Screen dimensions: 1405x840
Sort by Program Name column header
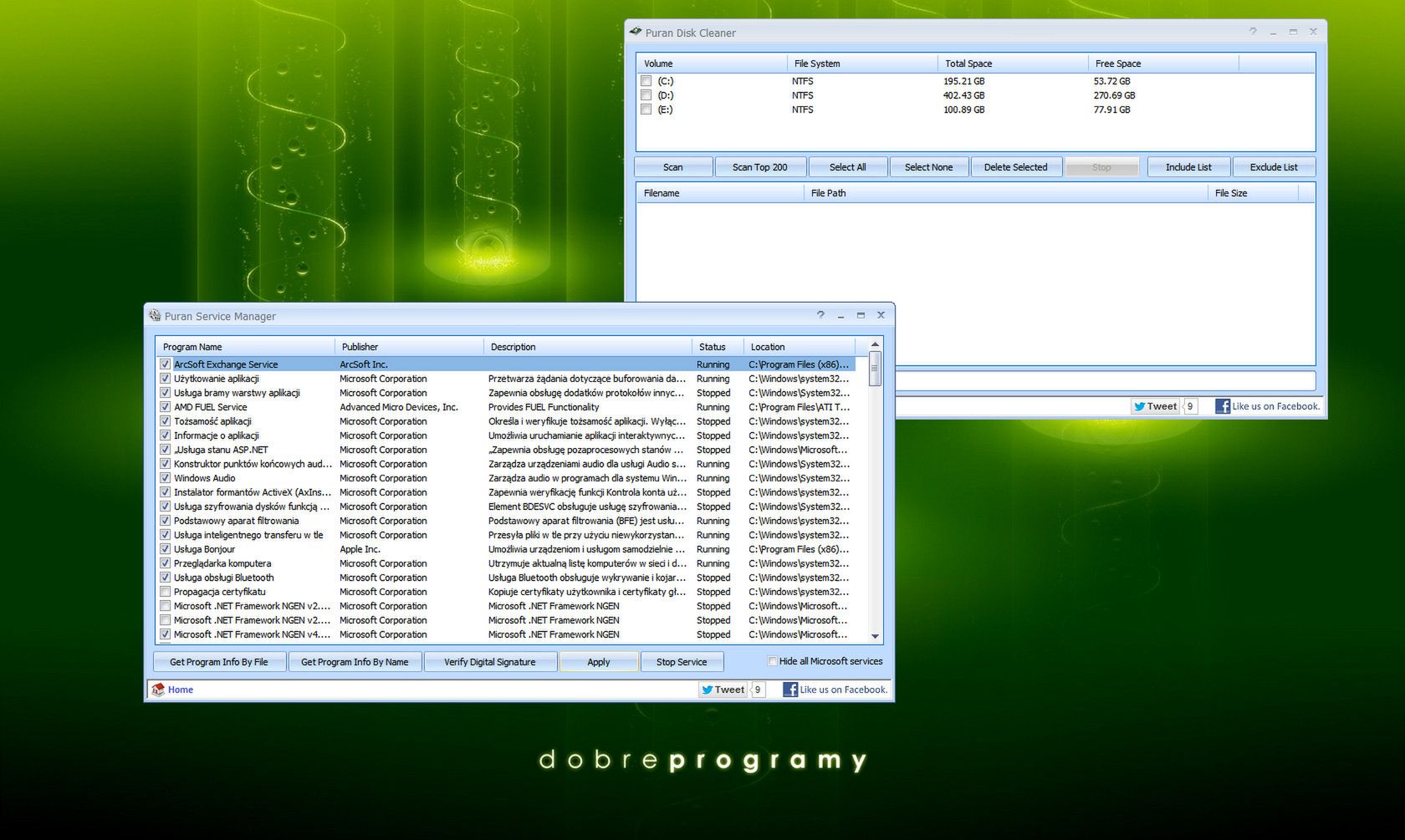(245, 347)
